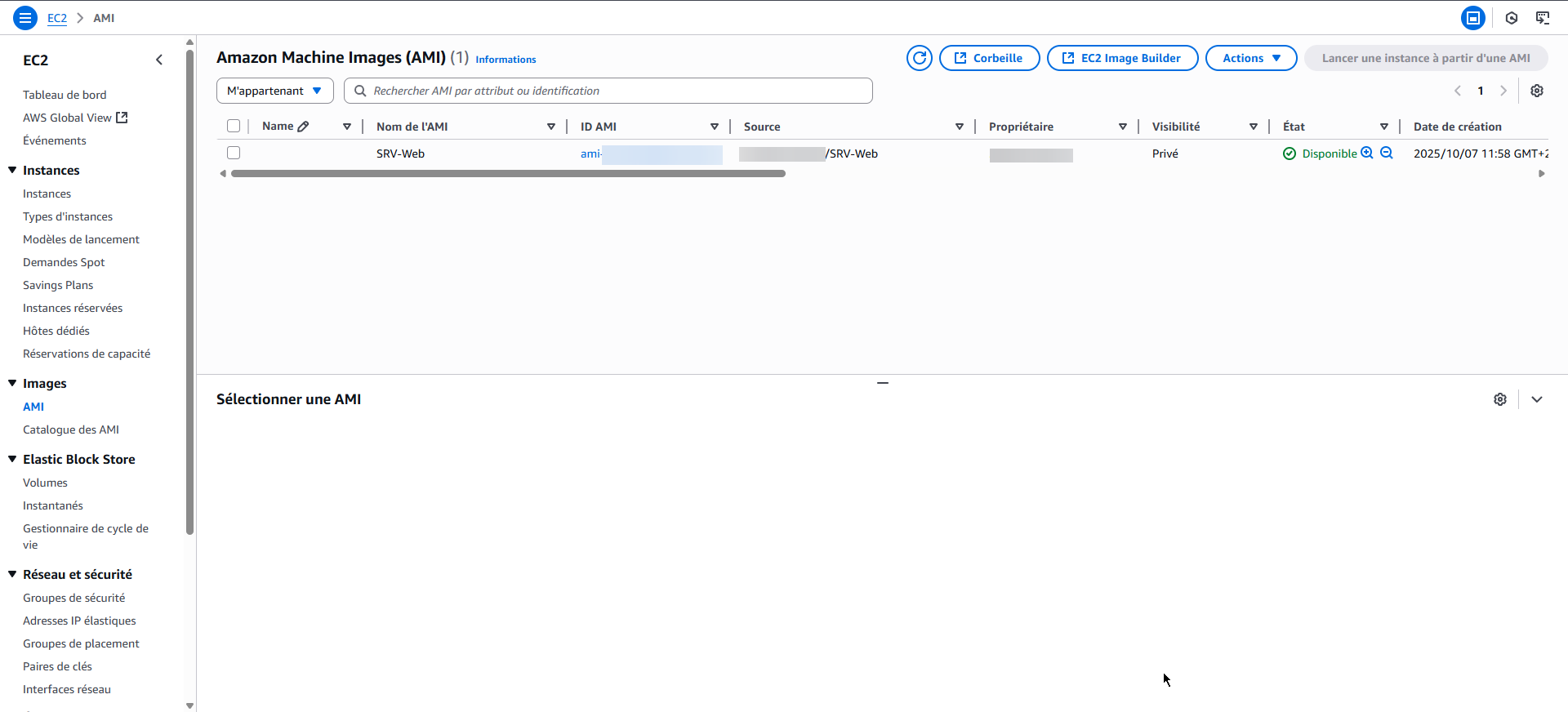This screenshot has height=712, width=1568.
Task: Click the pencil icon beside Name column
Action: pos(304,127)
